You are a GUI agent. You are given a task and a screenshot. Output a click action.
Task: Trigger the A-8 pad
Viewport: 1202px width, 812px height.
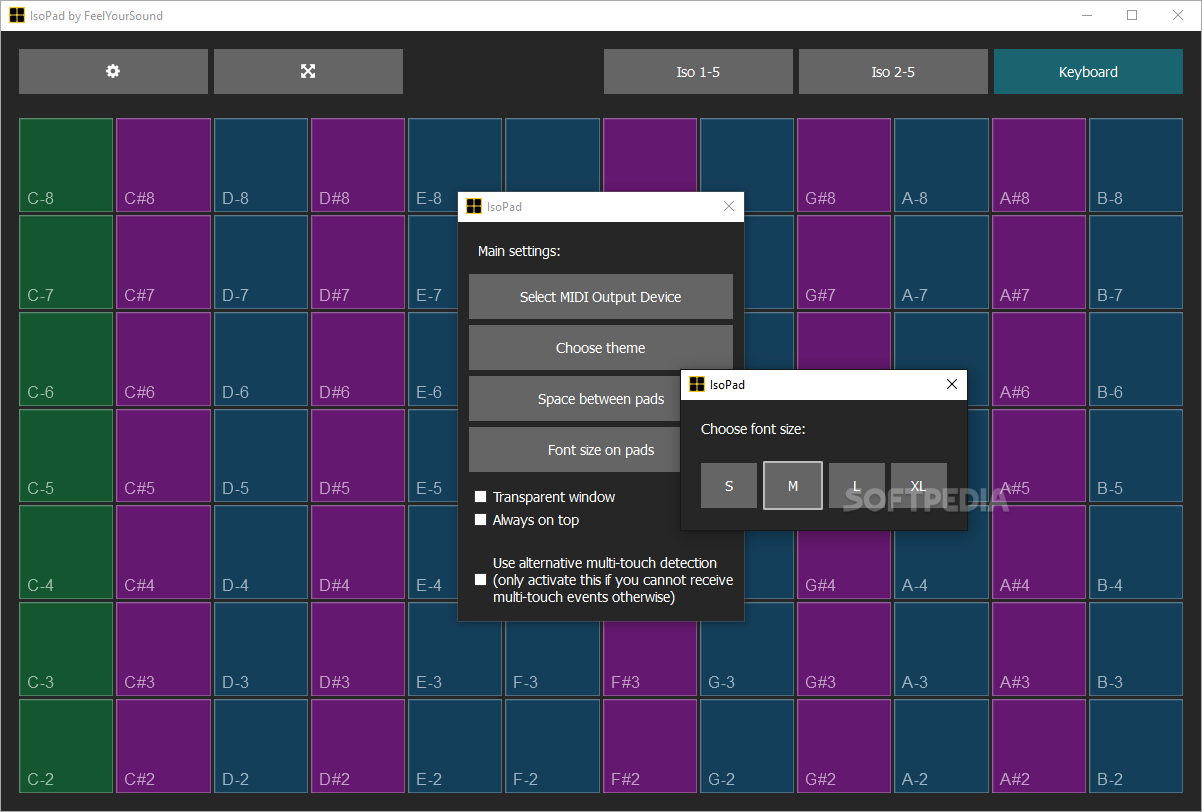(941, 165)
